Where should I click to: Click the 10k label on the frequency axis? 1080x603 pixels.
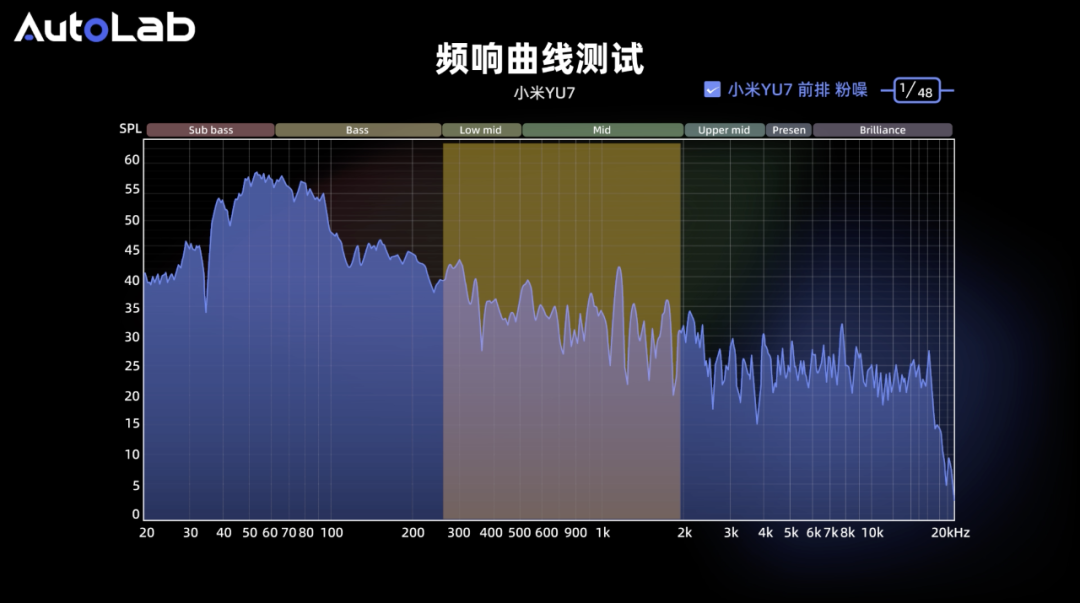(873, 533)
